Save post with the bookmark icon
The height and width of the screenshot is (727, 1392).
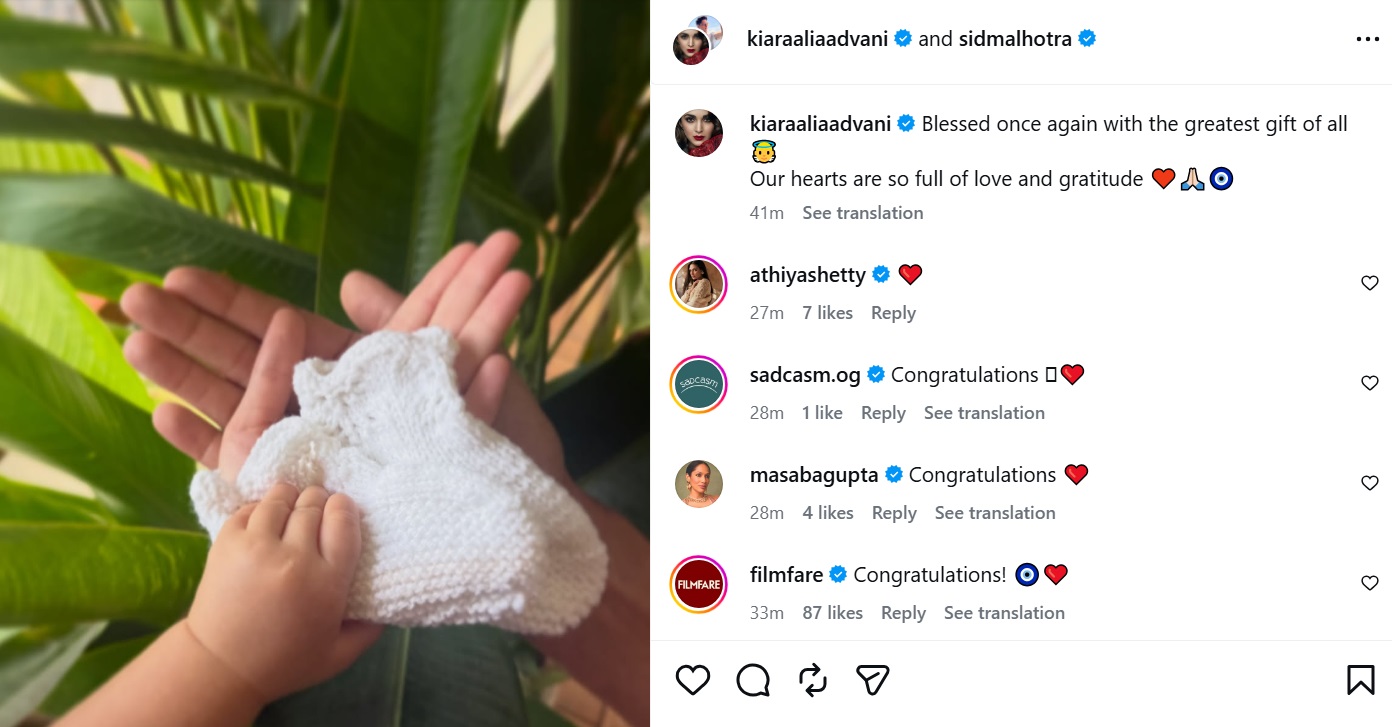click(1360, 680)
